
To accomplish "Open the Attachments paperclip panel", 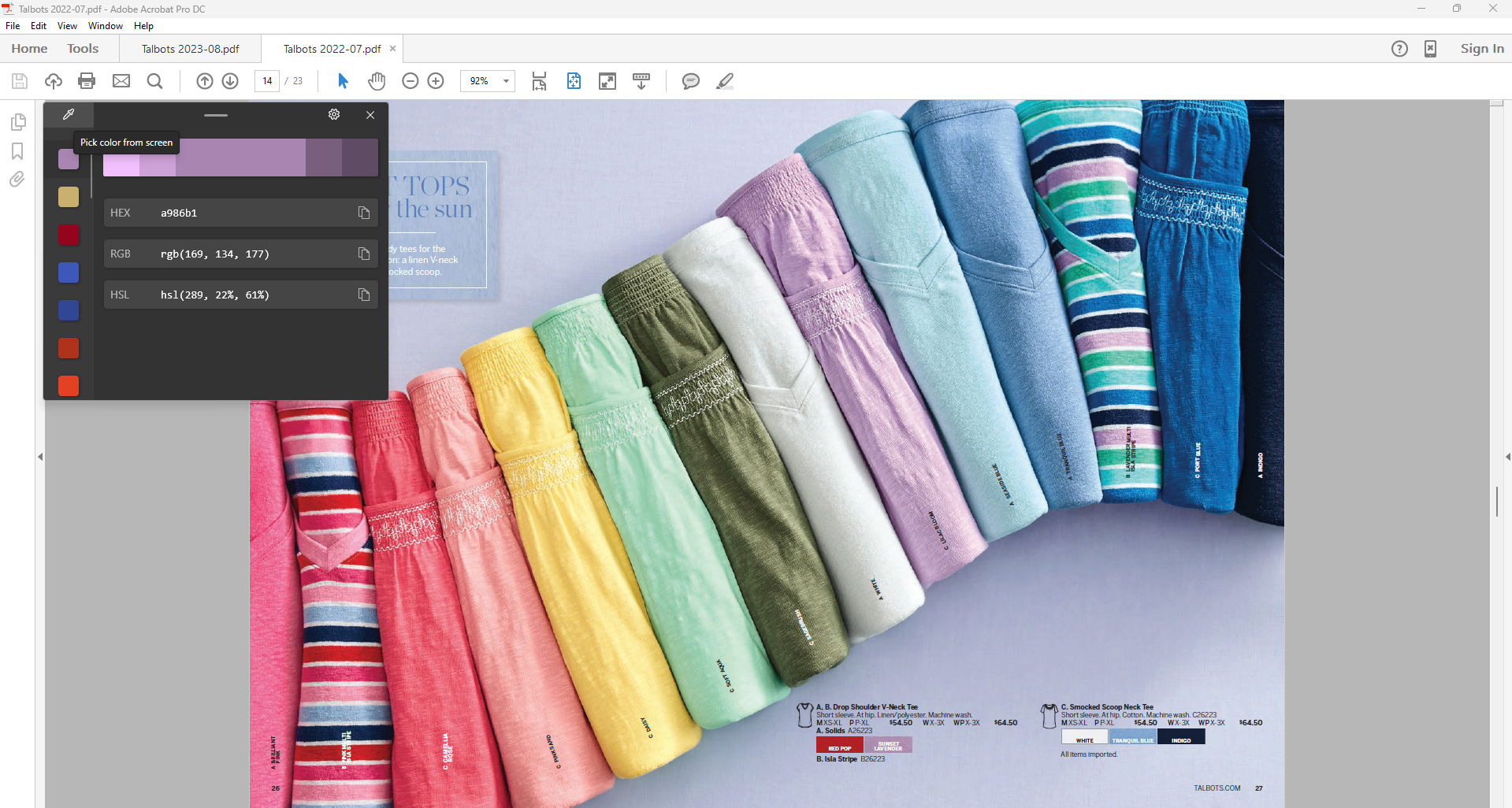I will coord(17,180).
